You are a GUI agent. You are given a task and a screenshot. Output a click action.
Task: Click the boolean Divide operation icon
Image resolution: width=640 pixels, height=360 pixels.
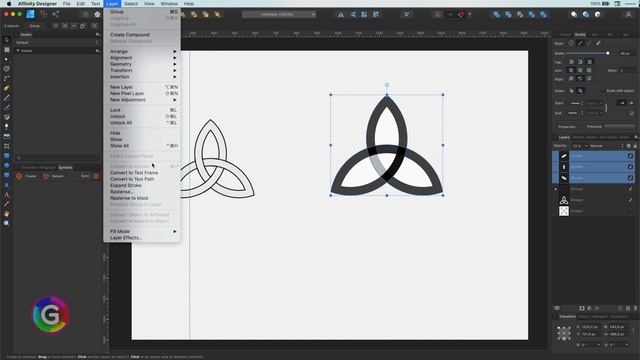pos(544,14)
